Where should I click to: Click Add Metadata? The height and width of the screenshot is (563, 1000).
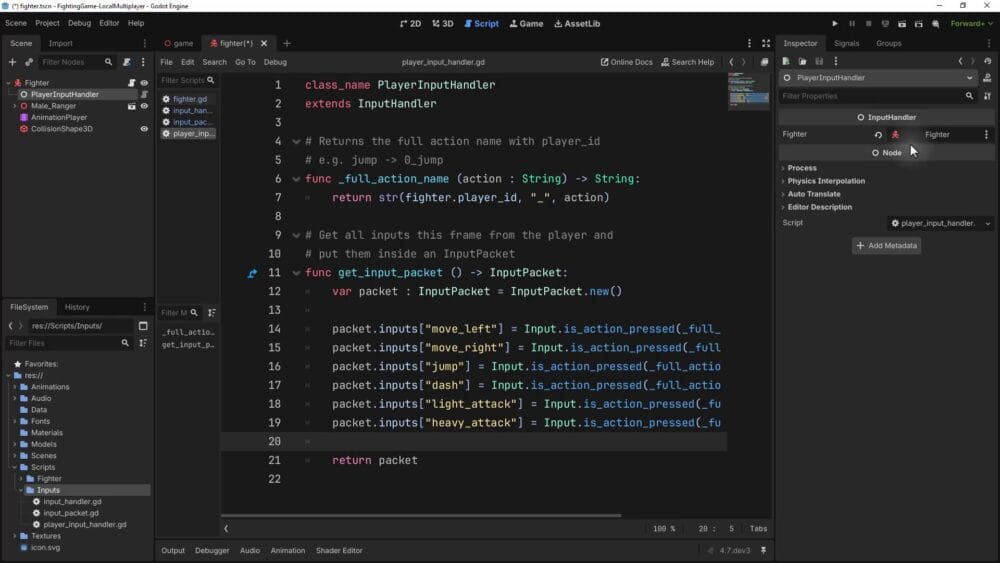click(886, 245)
